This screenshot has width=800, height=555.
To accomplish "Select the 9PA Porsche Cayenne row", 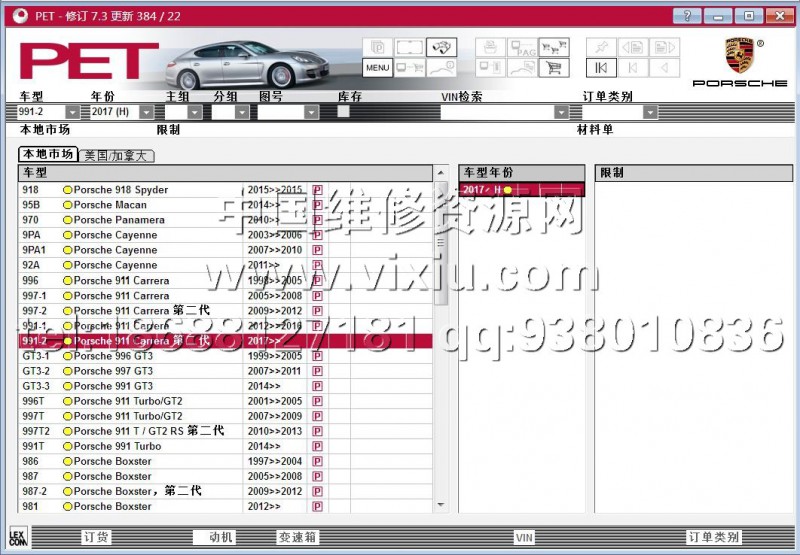I will coord(225,235).
